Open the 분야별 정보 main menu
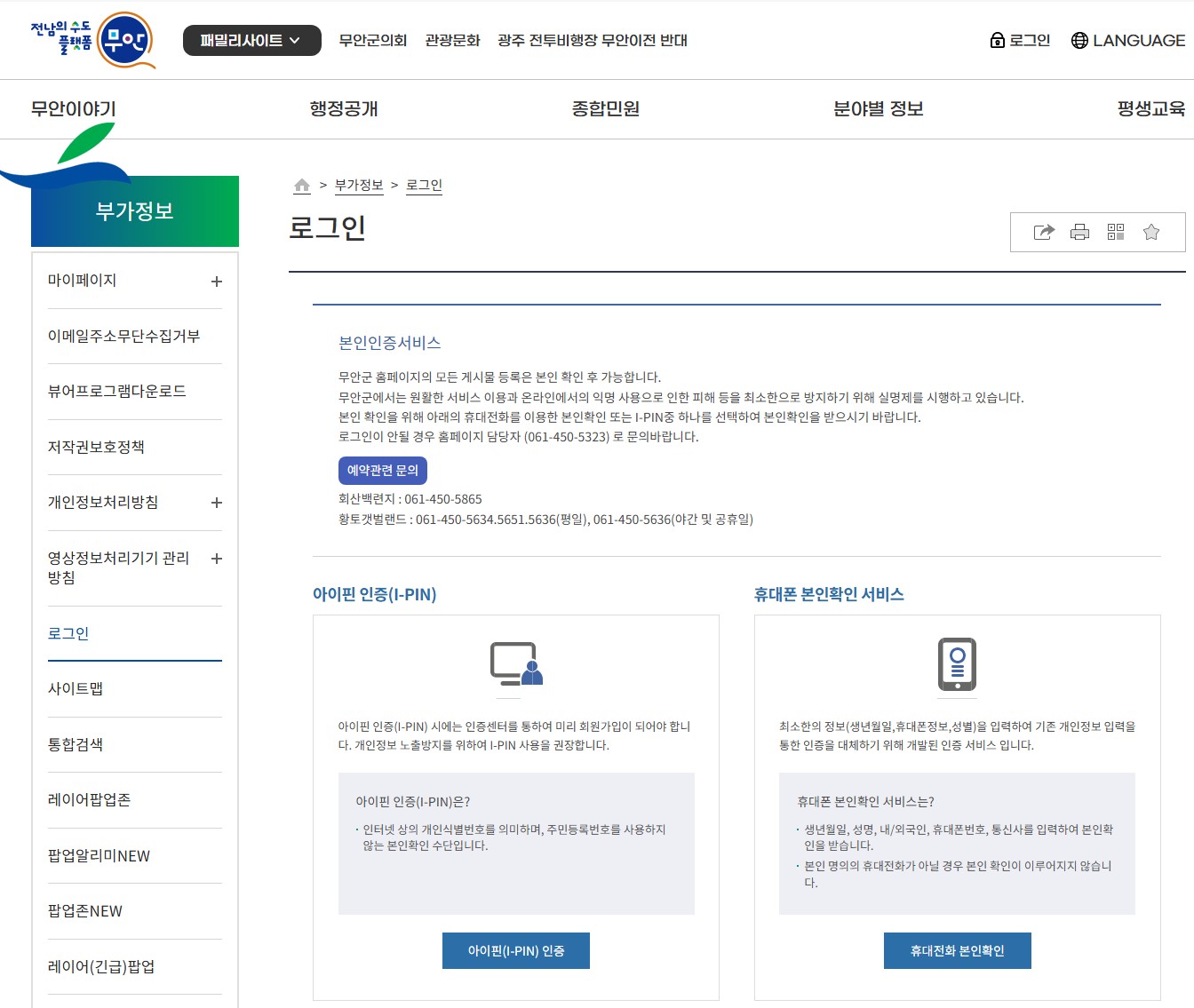This screenshot has height=1008, width=1194. (878, 108)
